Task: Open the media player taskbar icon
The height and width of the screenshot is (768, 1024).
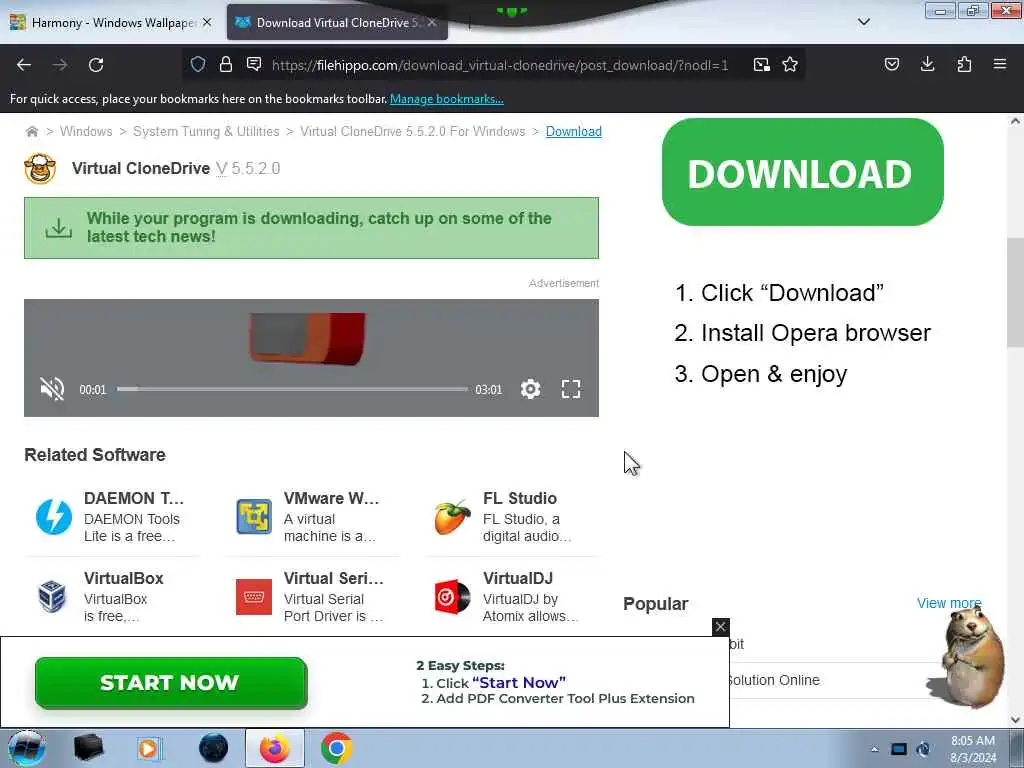Action: coord(149,748)
